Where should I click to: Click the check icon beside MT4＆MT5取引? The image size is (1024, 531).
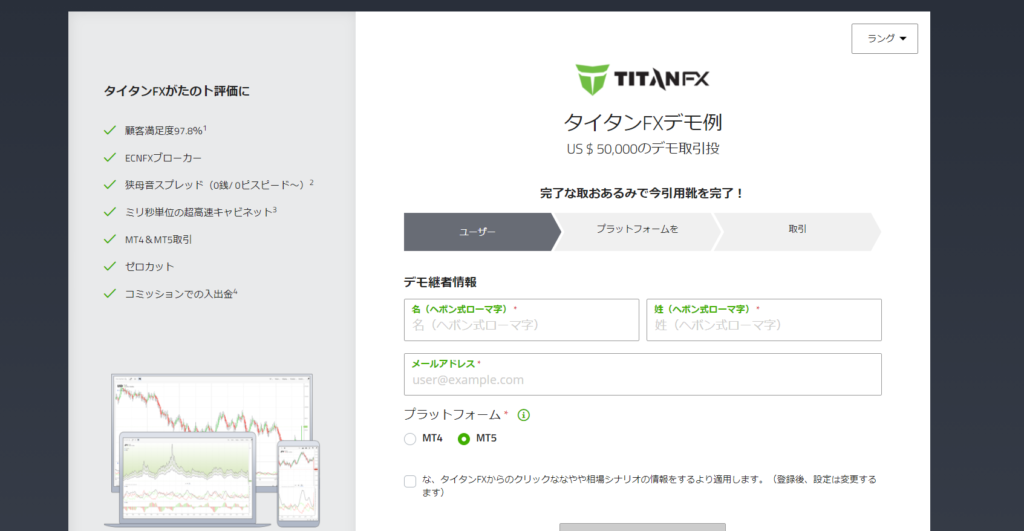tap(110, 239)
